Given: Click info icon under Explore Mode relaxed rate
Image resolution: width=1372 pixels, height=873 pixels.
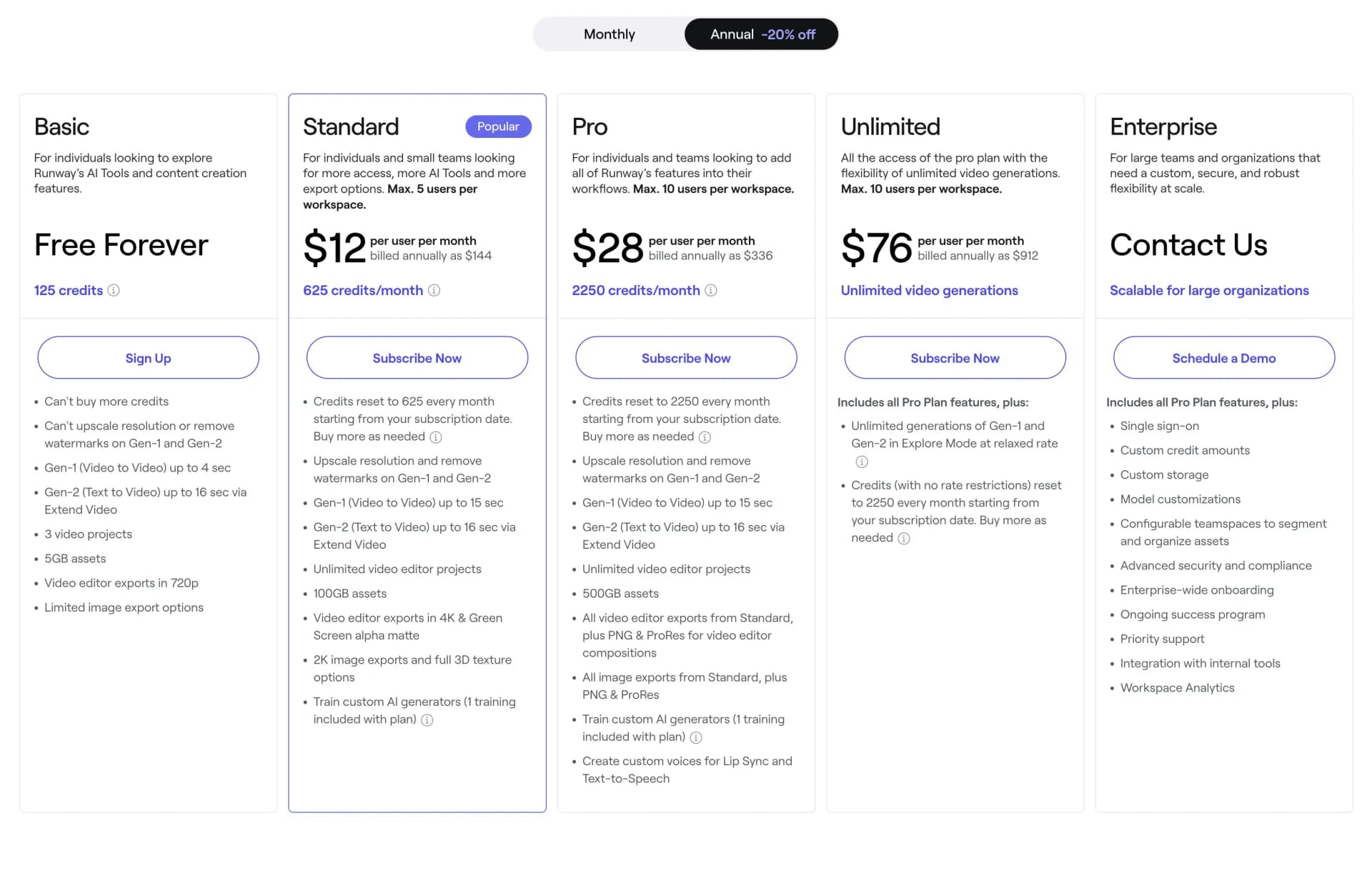Looking at the screenshot, I should click(x=861, y=462).
